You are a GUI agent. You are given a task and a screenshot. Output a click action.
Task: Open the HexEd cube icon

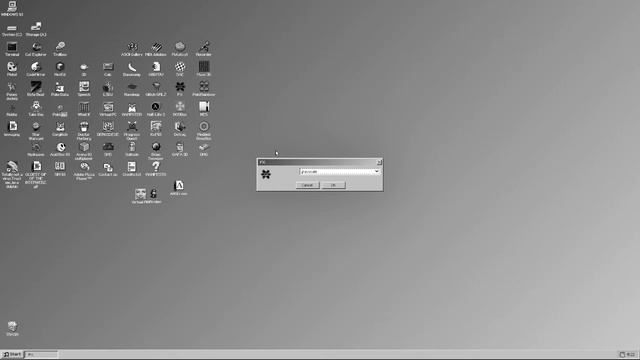pyautogui.click(x=60, y=69)
